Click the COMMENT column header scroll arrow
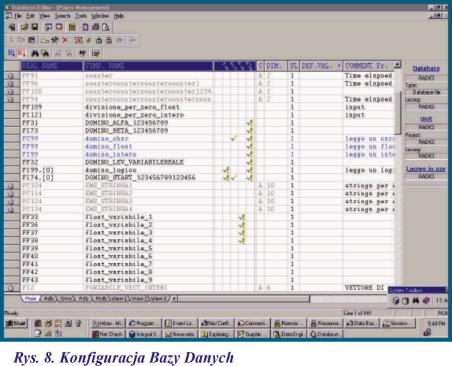This screenshot has height=366, width=452. 397,65
